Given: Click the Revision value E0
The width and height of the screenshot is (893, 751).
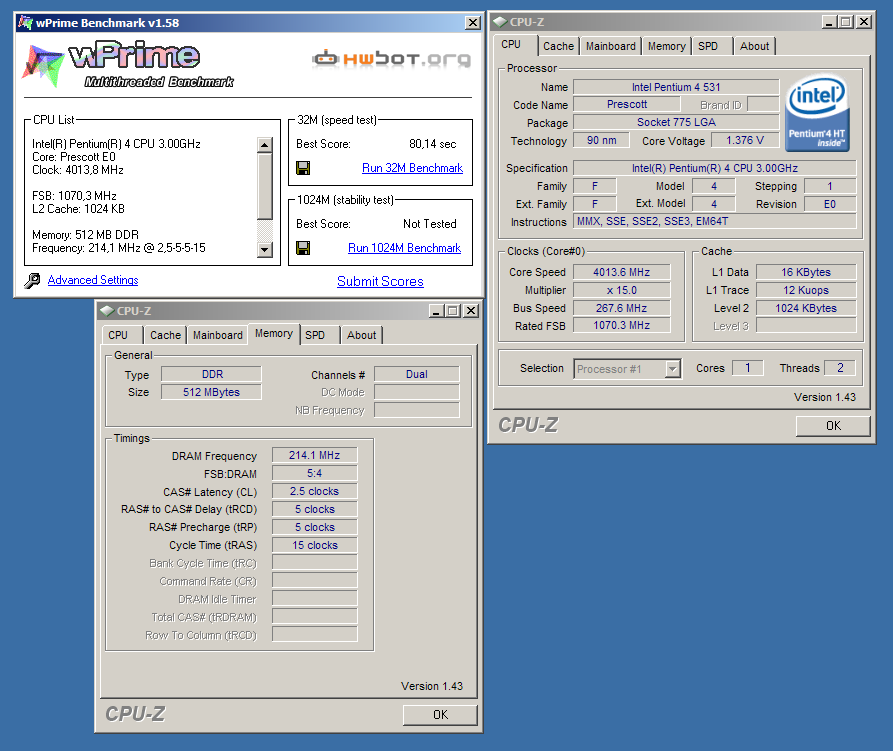Looking at the screenshot, I should (x=830, y=204).
